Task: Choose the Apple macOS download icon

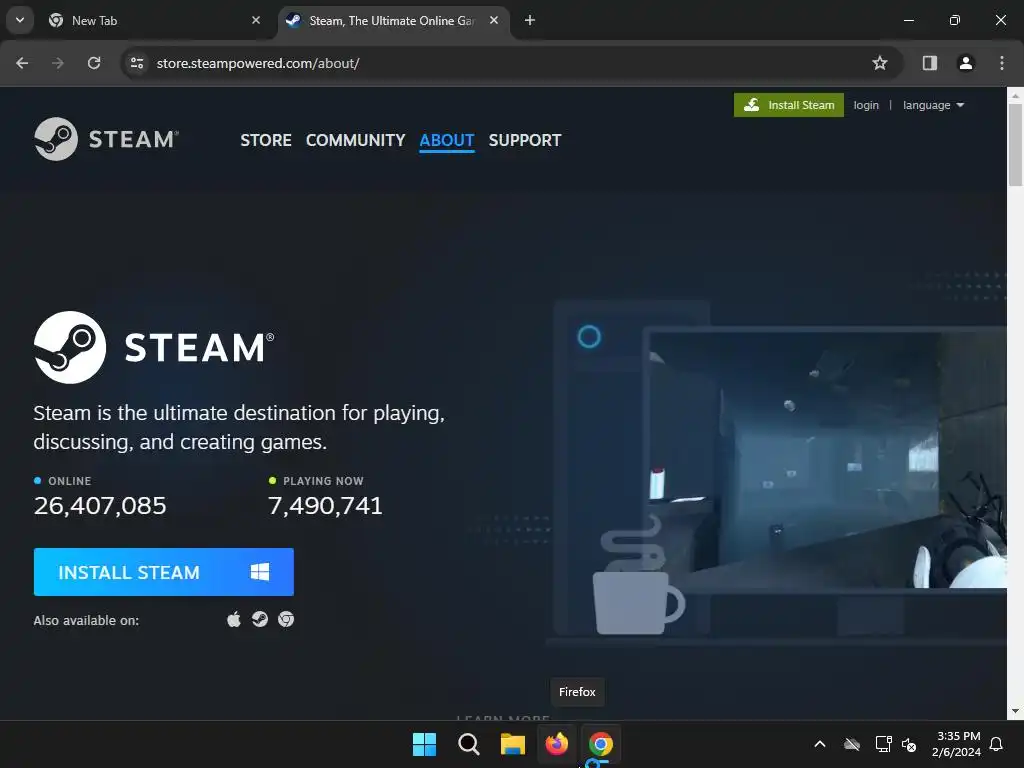Action: coord(234,619)
